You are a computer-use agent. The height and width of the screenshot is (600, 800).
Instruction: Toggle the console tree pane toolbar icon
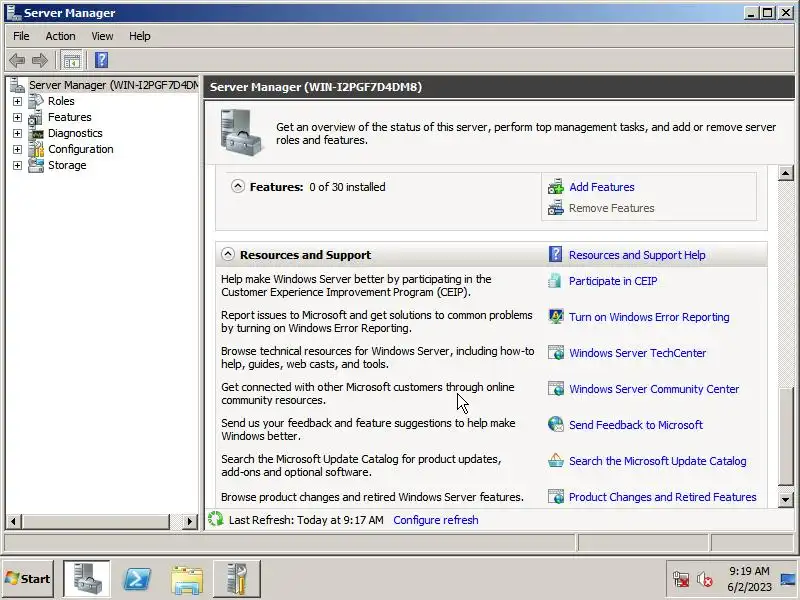pos(71,60)
